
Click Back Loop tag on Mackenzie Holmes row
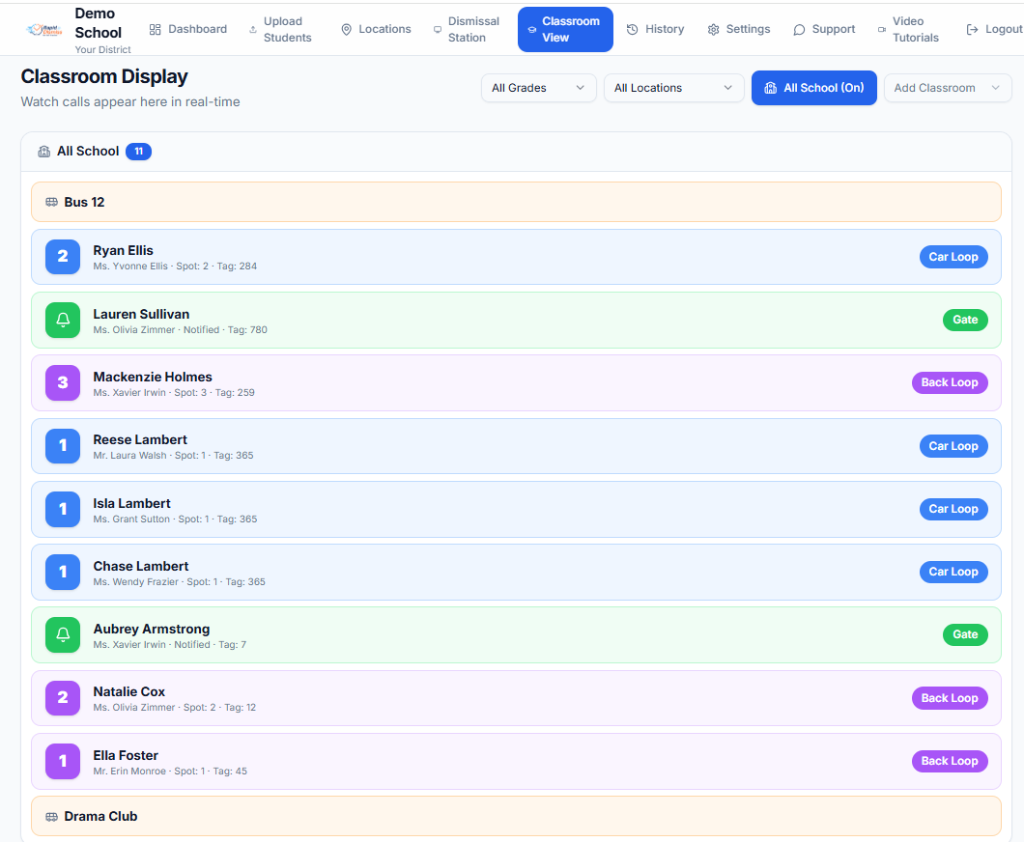pos(950,383)
